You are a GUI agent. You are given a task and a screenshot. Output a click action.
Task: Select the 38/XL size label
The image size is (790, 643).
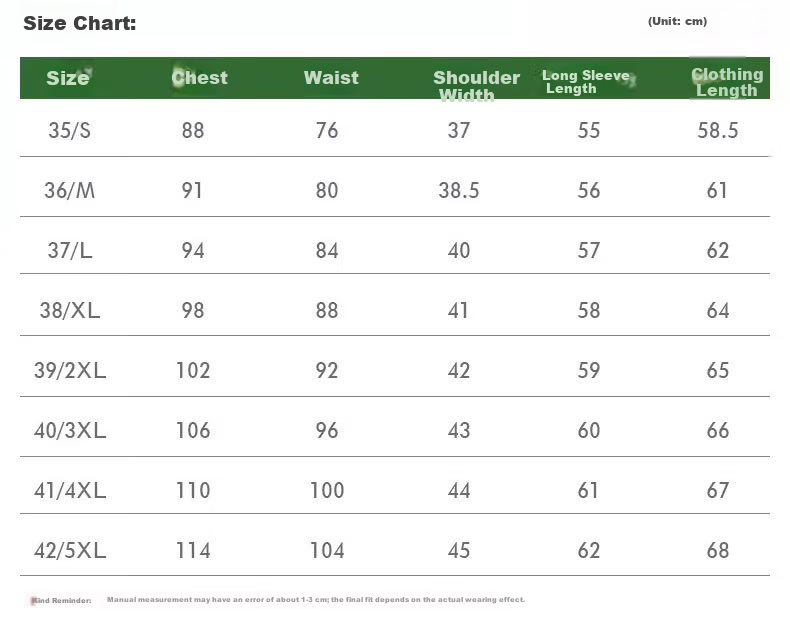click(x=70, y=310)
